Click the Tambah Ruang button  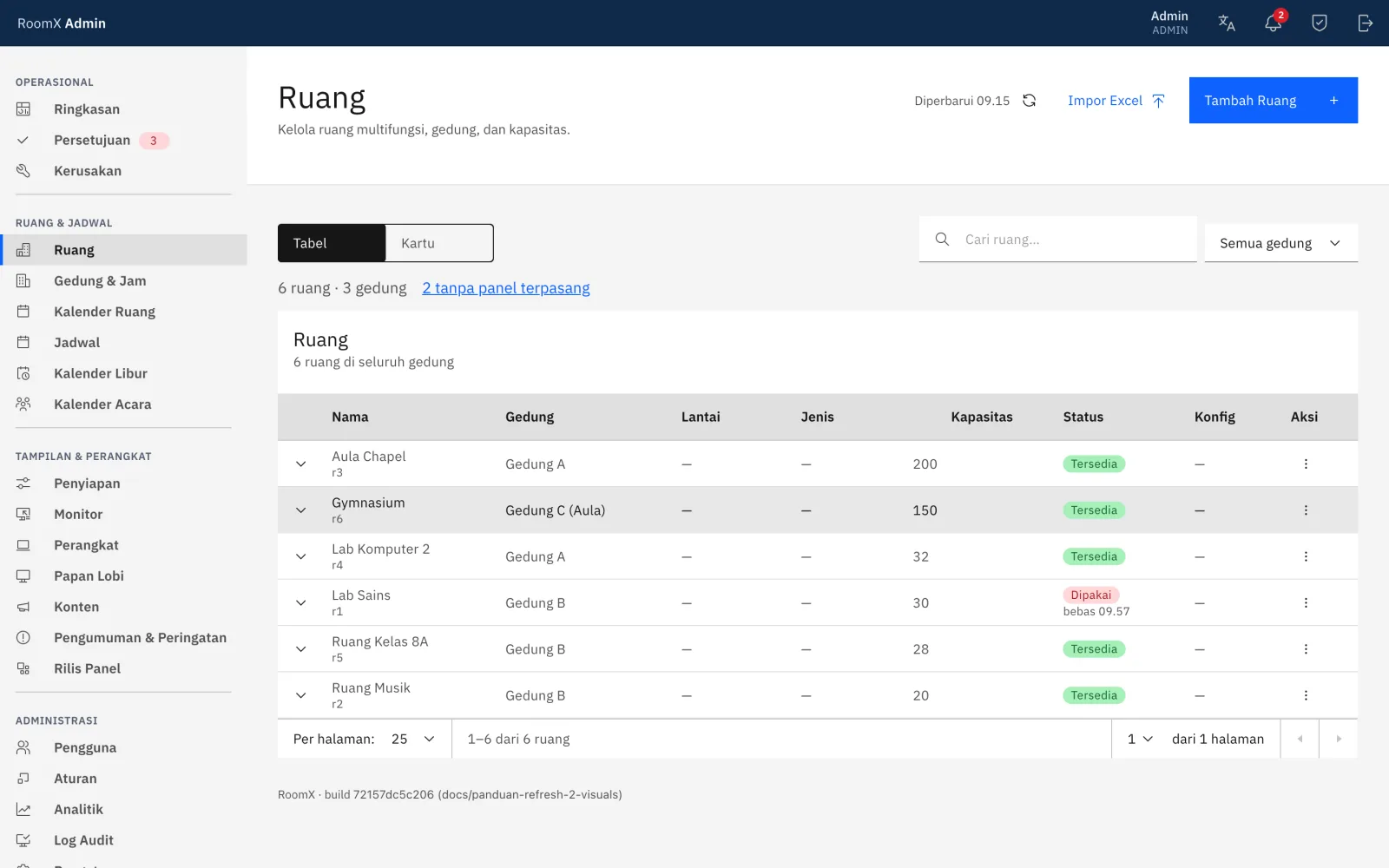pos(1274,101)
